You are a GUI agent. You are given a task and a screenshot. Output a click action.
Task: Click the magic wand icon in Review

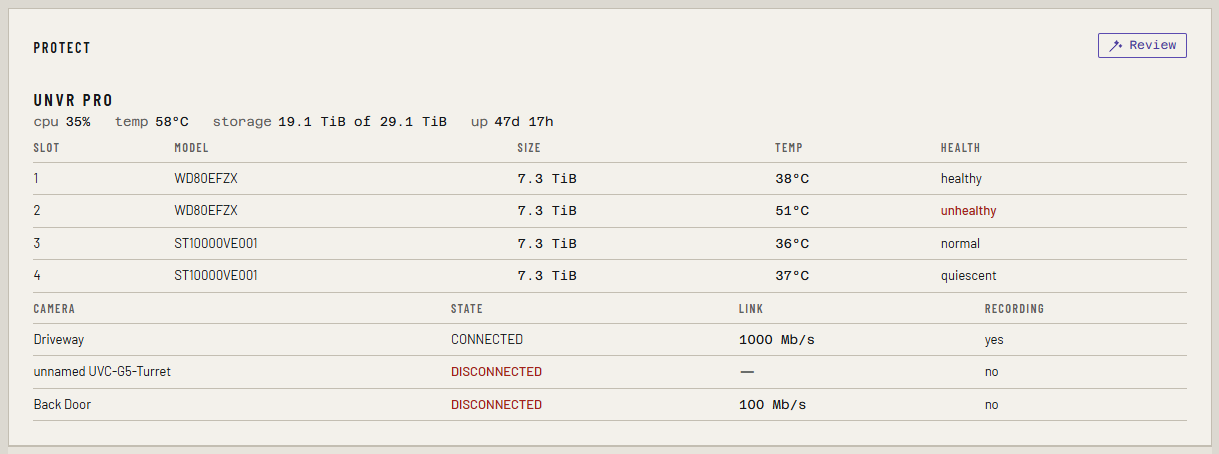coord(1117,45)
